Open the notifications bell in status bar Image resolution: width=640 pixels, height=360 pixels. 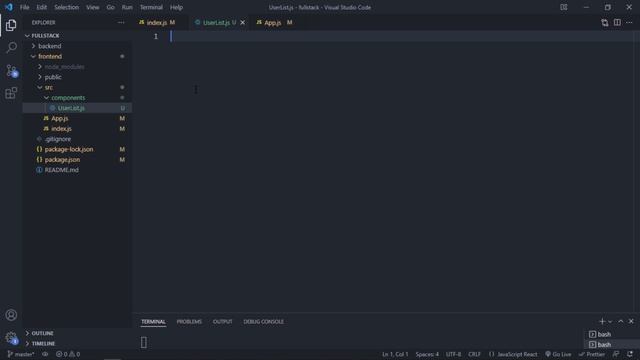630,354
